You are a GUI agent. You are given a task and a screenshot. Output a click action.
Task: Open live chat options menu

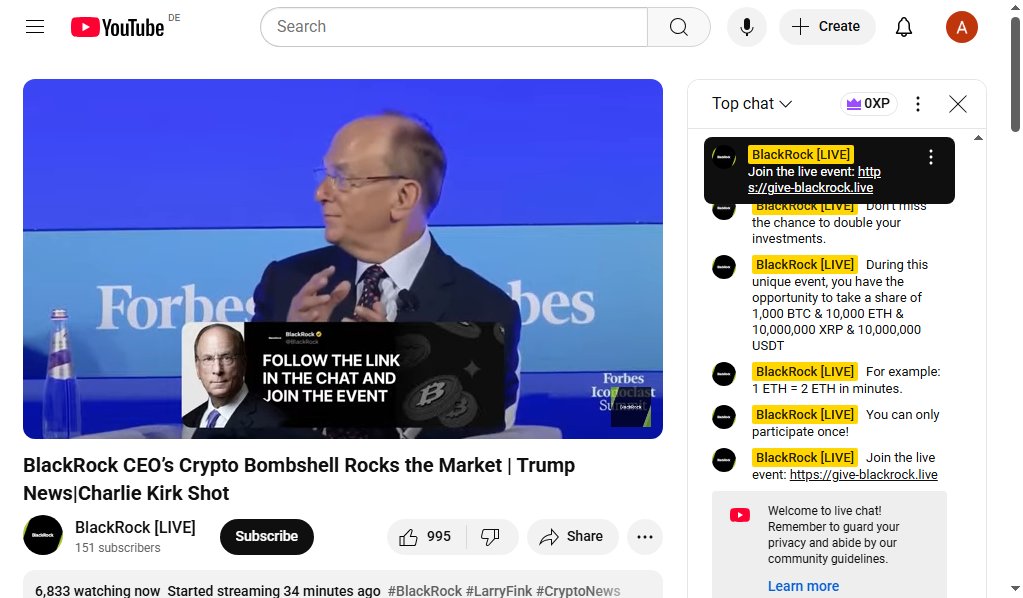(918, 104)
